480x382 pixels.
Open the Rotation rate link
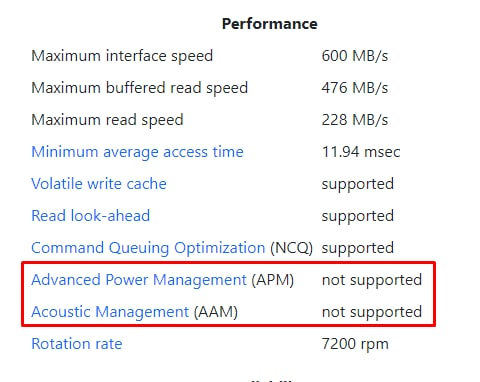pyautogui.click(x=77, y=344)
